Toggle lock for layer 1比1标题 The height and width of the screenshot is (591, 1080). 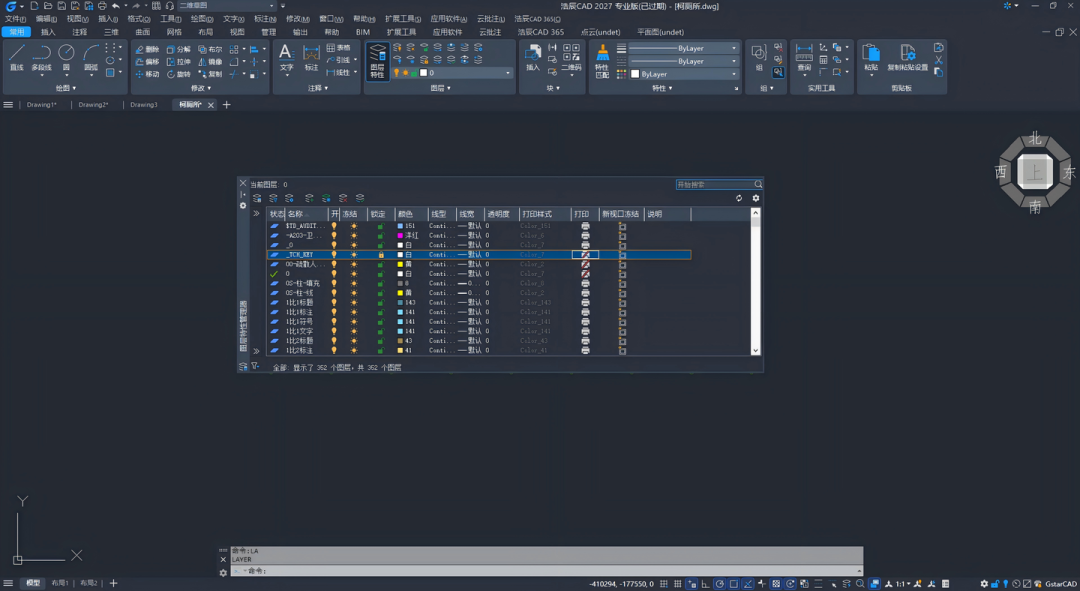point(380,302)
